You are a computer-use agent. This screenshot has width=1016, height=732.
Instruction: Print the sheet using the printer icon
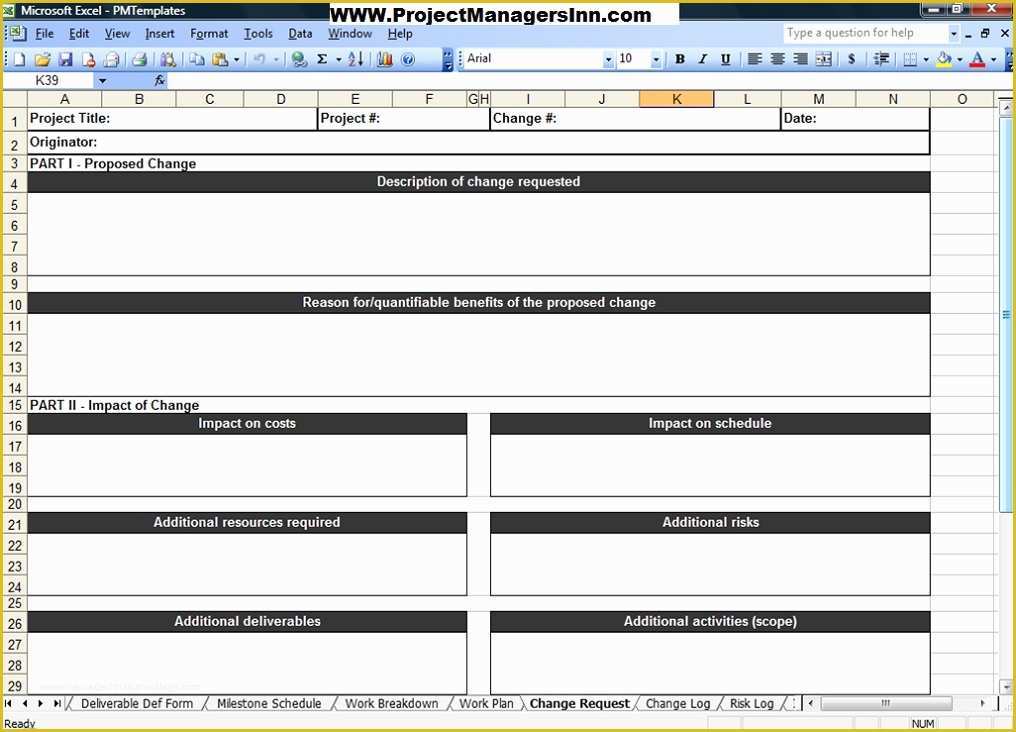(139, 60)
